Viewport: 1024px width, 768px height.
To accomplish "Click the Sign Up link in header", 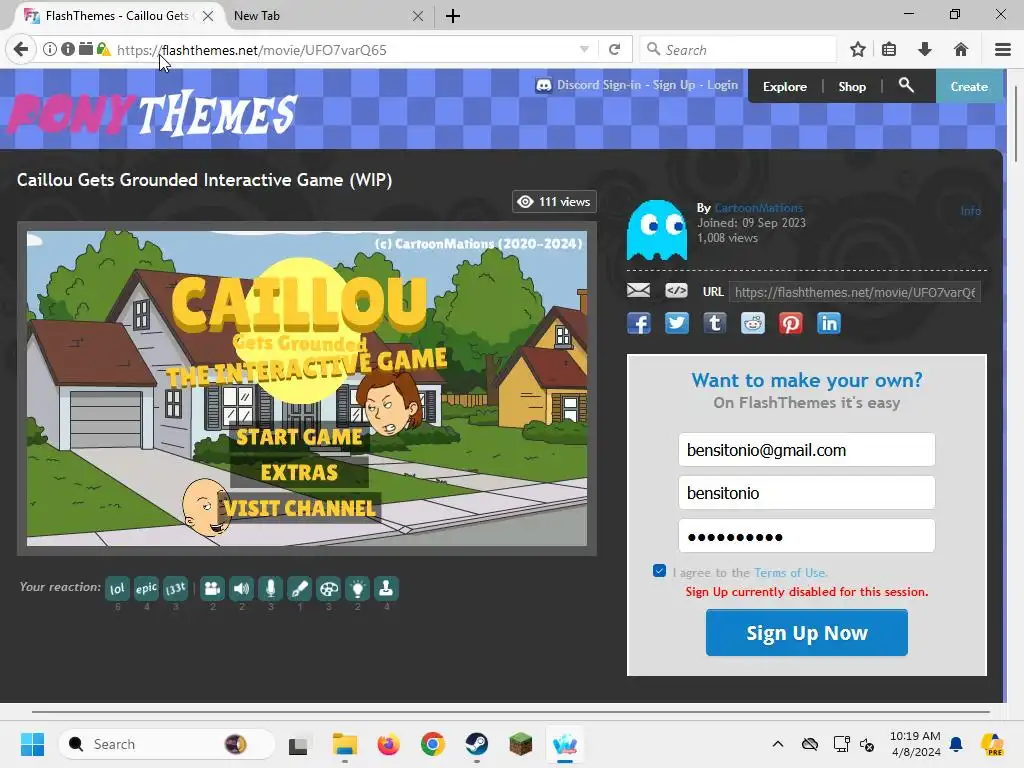I will click(674, 85).
